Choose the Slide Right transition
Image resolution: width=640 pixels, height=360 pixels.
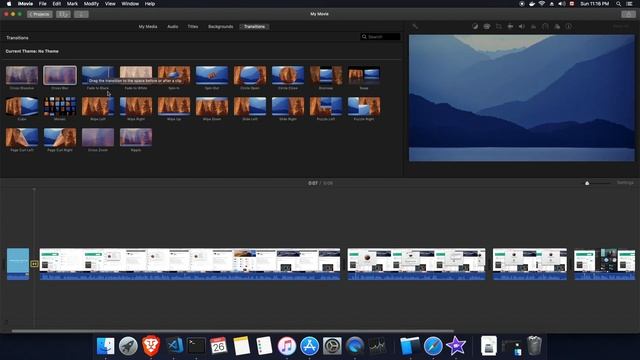288,107
